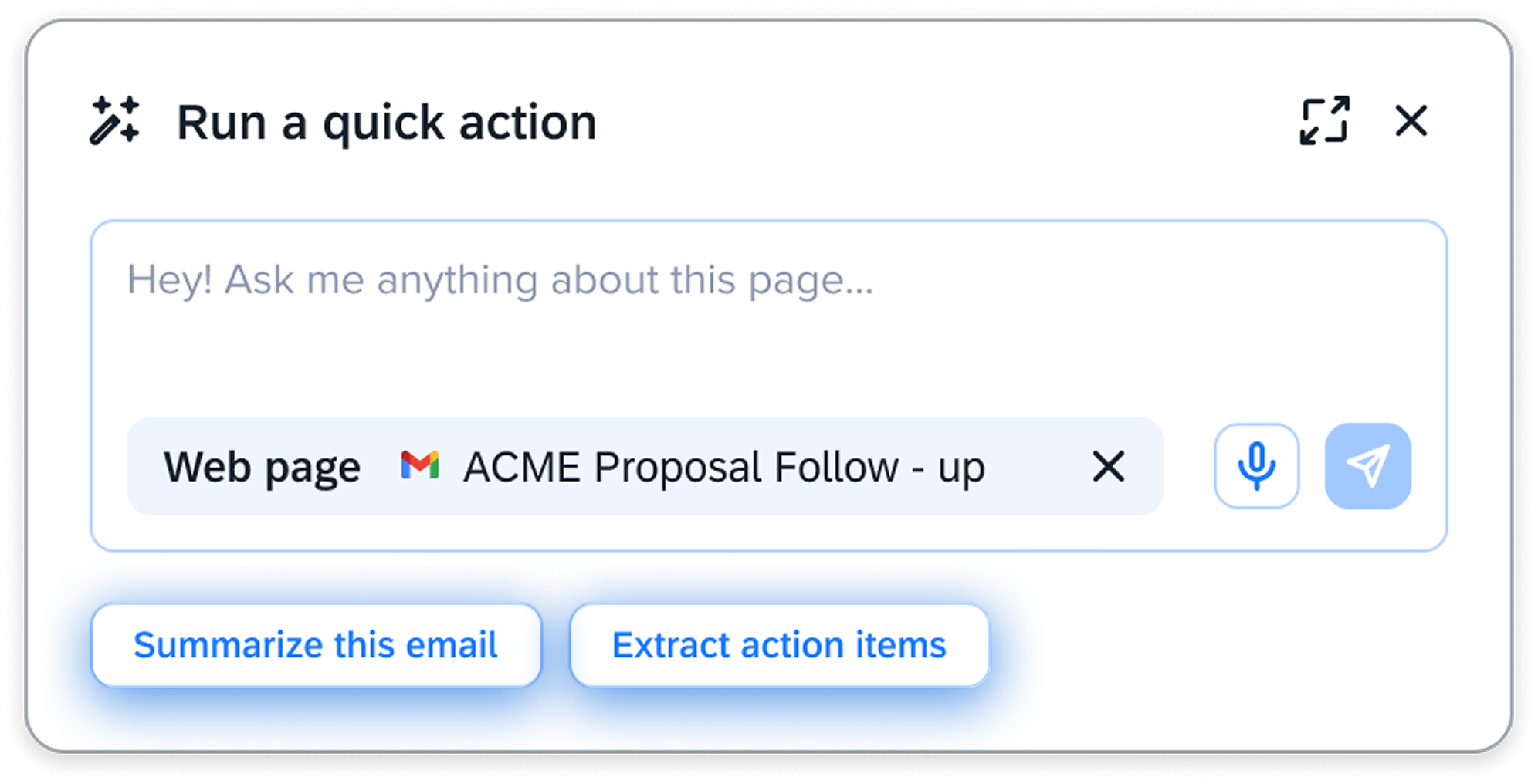Select the "ACME Proposal Follow - up" page title
The image size is (1538, 784).
pyautogui.click(x=723, y=467)
